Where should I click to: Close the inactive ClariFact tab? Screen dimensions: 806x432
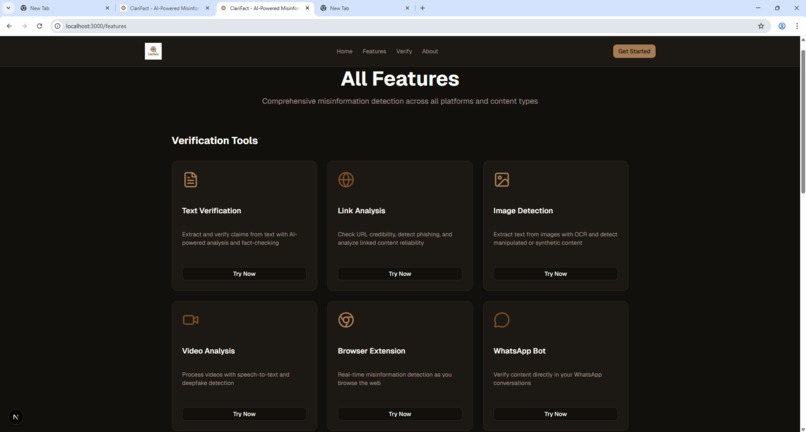[207, 8]
